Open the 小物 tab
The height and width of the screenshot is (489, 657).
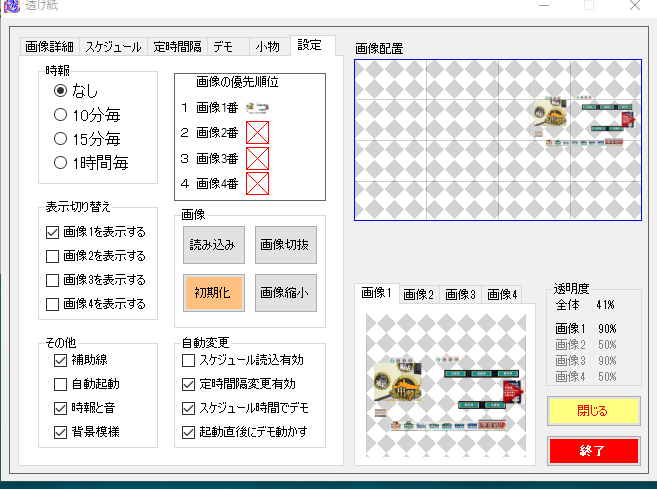tap(270, 46)
